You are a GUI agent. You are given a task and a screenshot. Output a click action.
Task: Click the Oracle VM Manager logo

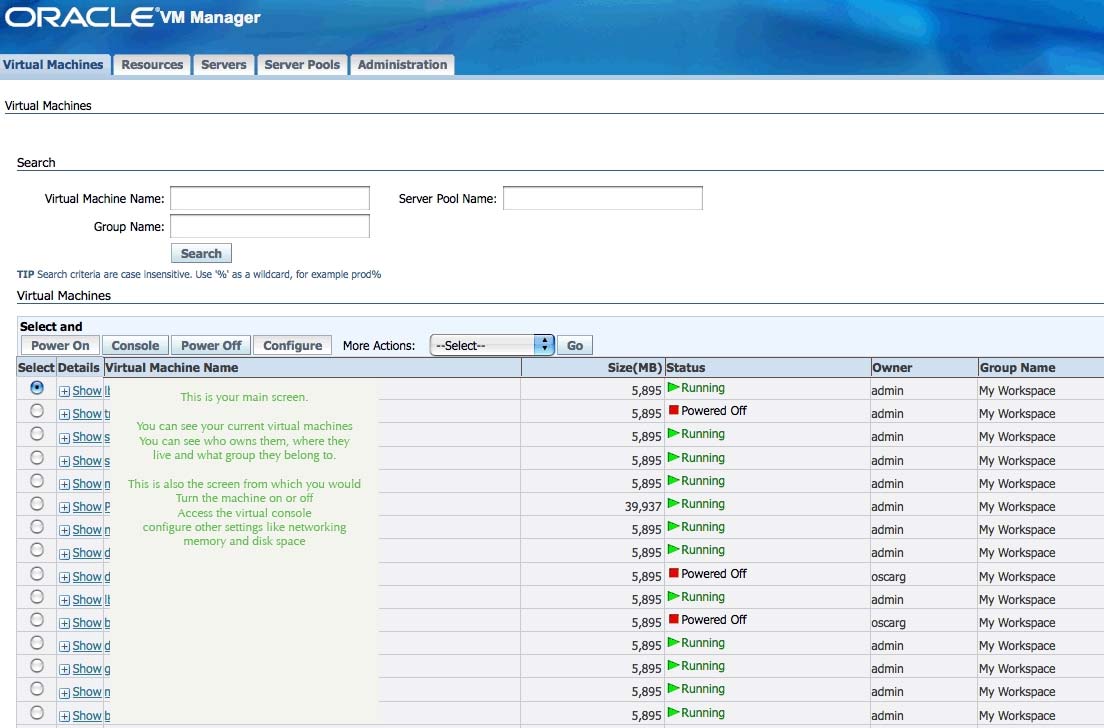(133, 17)
